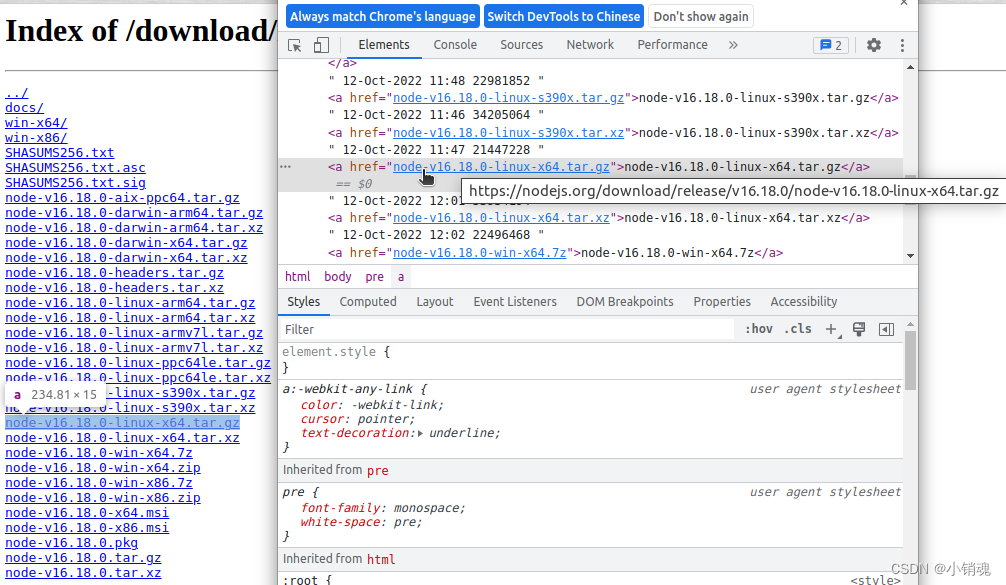Toggle the device toolbar icon
The height and width of the screenshot is (585, 1006).
(321, 45)
